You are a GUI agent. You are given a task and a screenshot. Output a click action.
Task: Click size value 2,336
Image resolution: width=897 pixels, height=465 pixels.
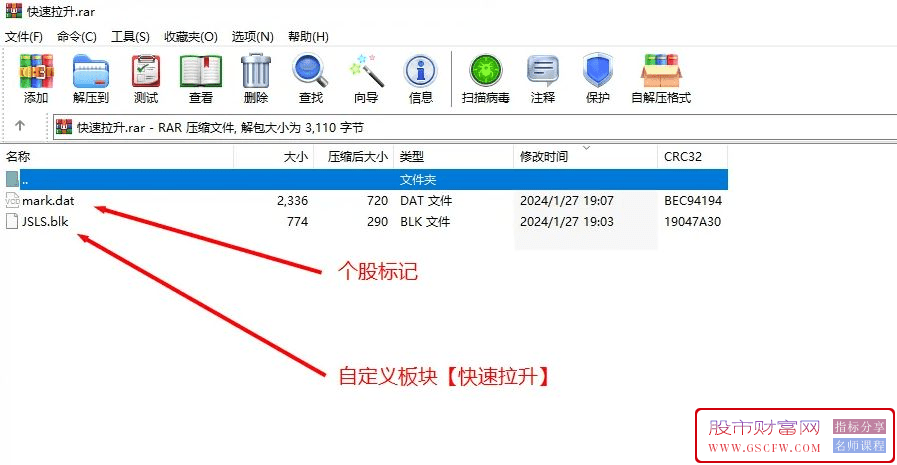[292, 201]
